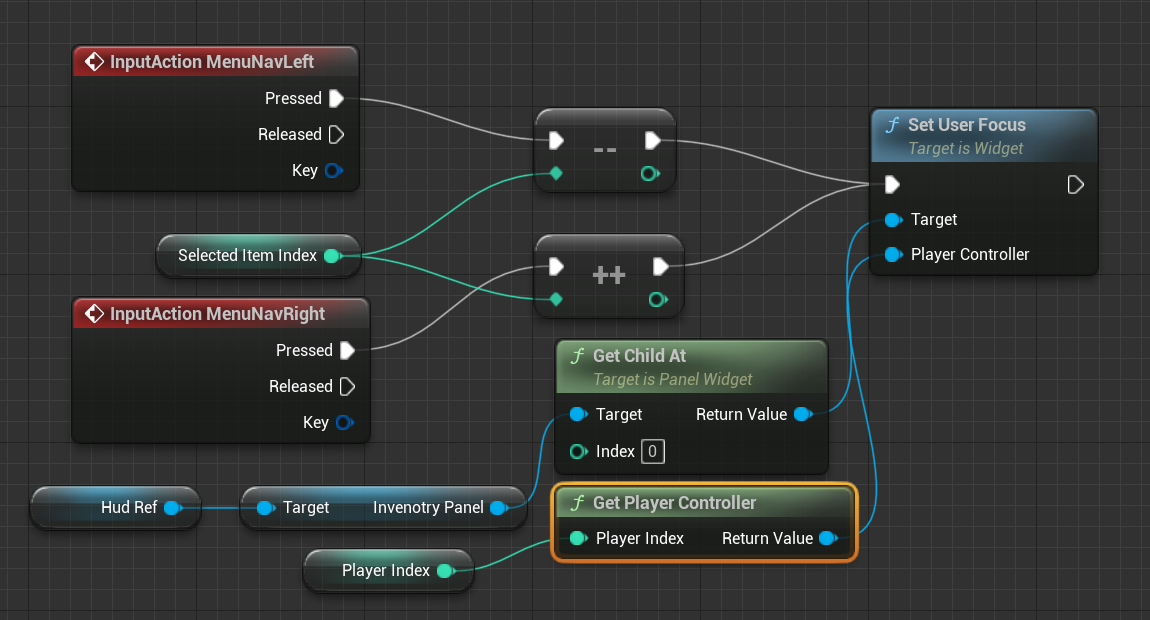Click Index input pin on Get Child At
This screenshot has width=1150, height=620.
(579, 451)
